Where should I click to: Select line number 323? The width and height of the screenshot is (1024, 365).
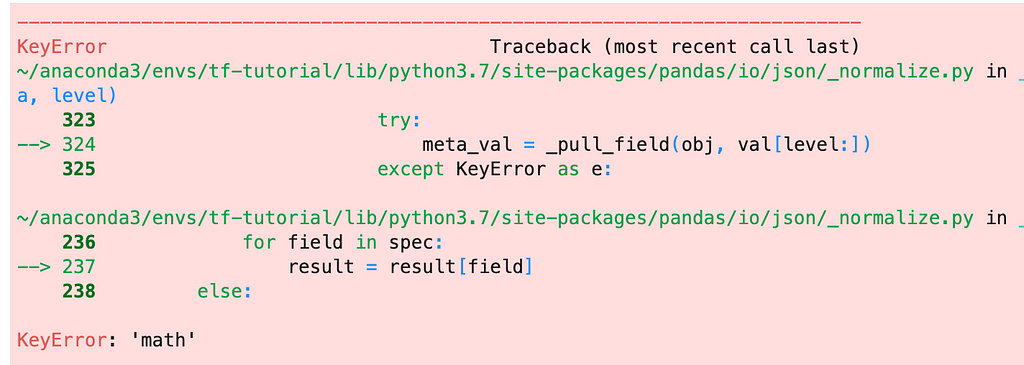[x=78, y=120]
